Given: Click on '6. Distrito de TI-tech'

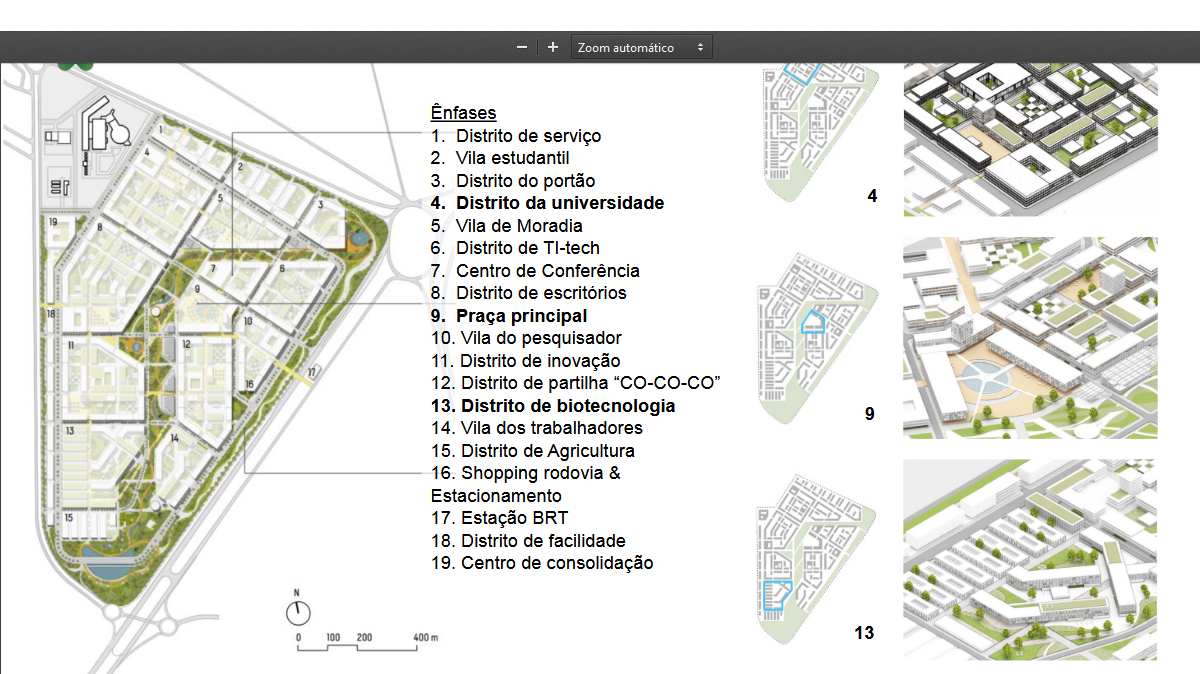Looking at the screenshot, I should tap(515, 248).
